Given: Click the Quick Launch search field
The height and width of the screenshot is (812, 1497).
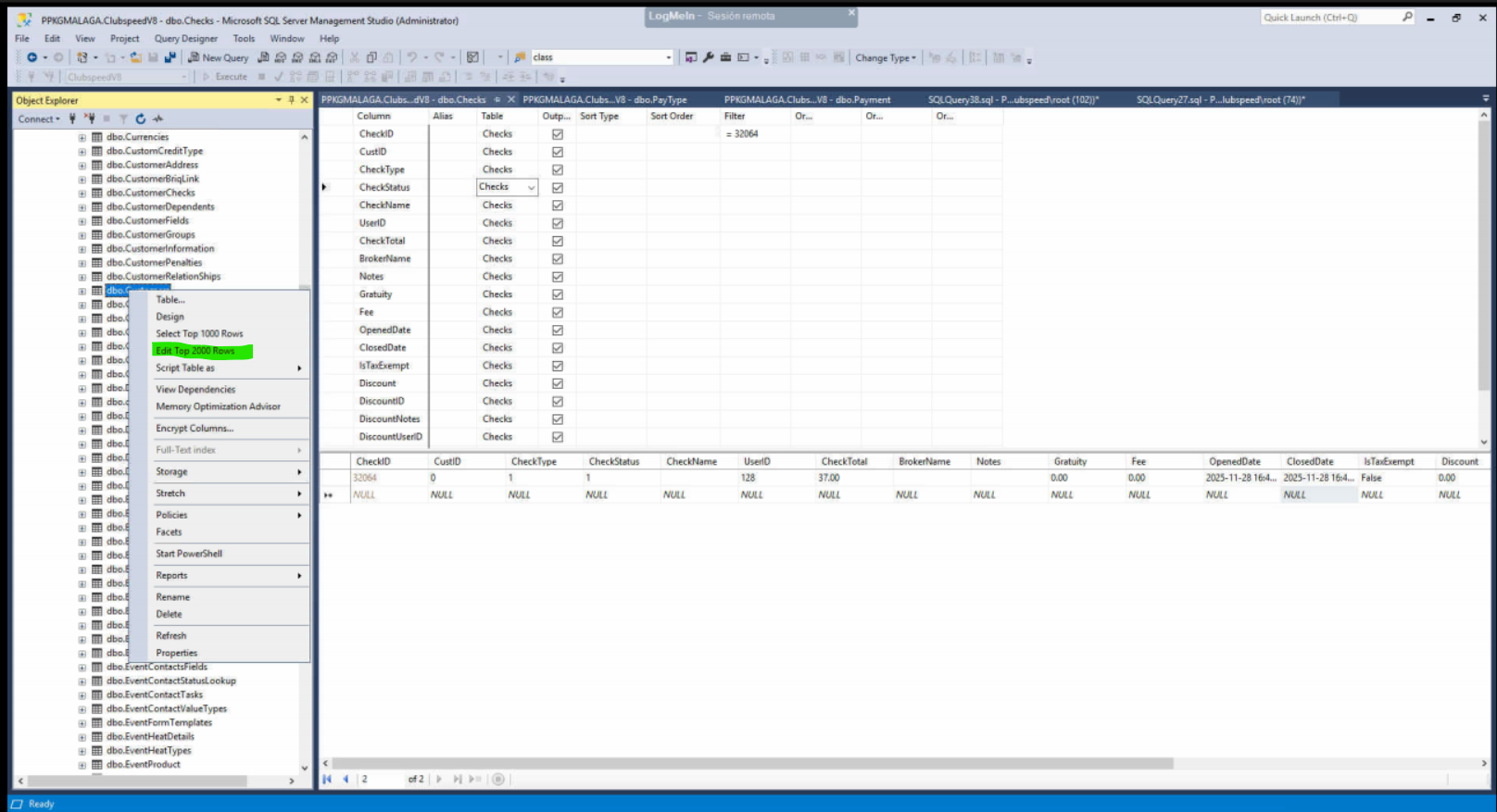Looking at the screenshot, I should coord(1330,18).
